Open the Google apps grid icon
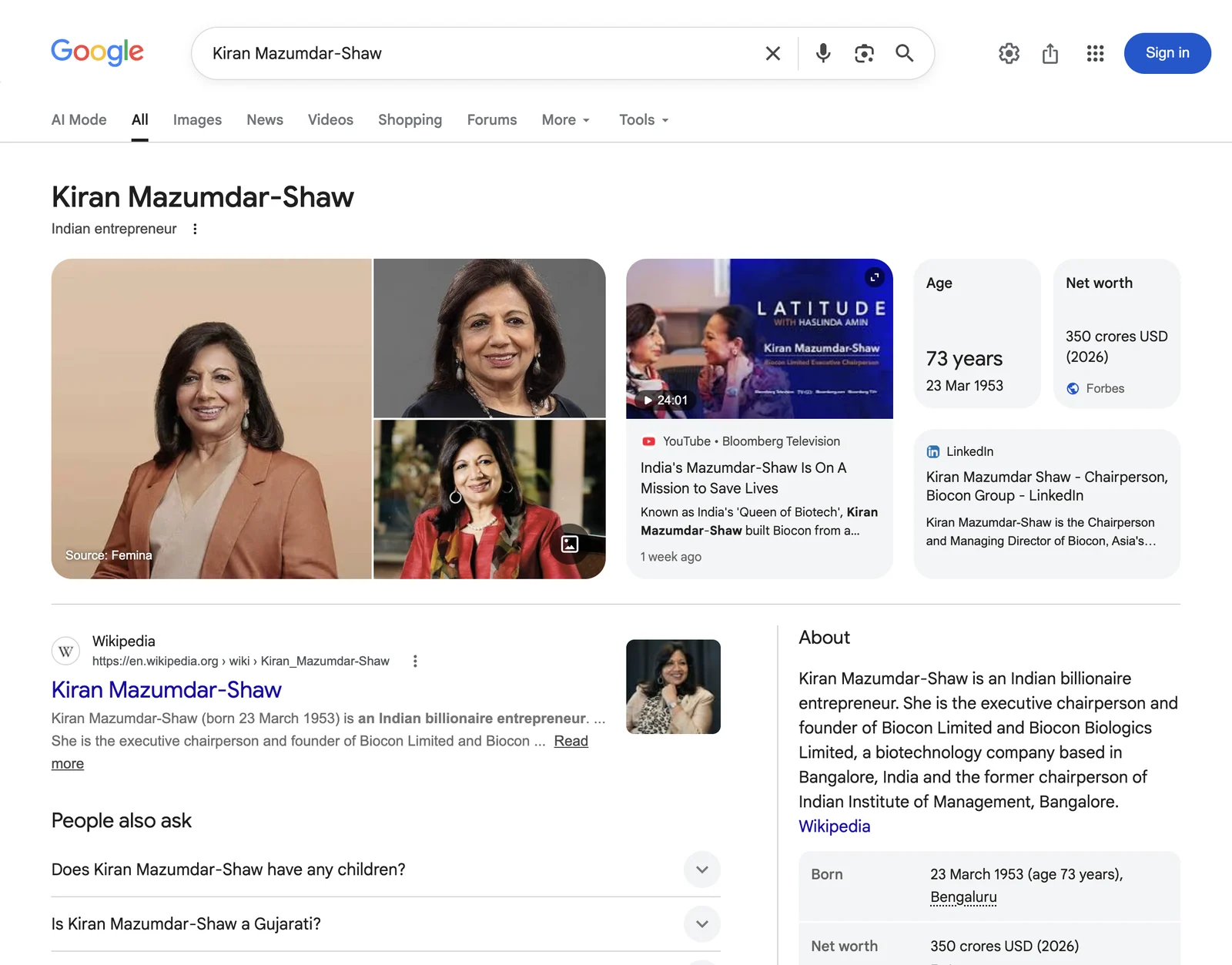 (1095, 53)
